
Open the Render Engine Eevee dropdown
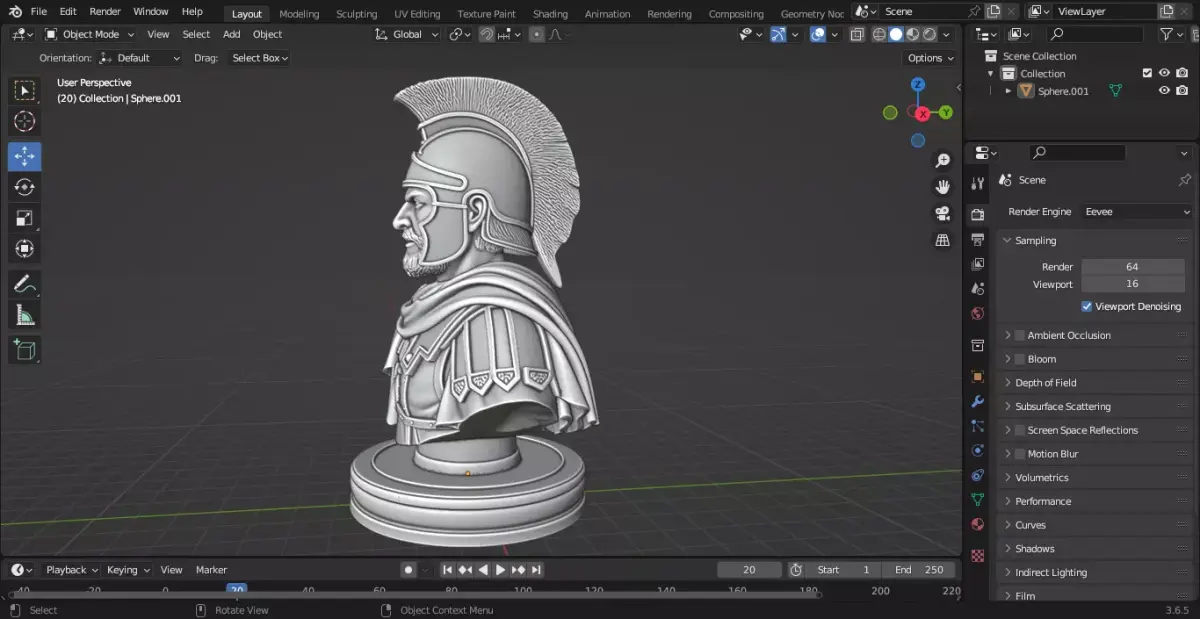click(x=1138, y=212)
